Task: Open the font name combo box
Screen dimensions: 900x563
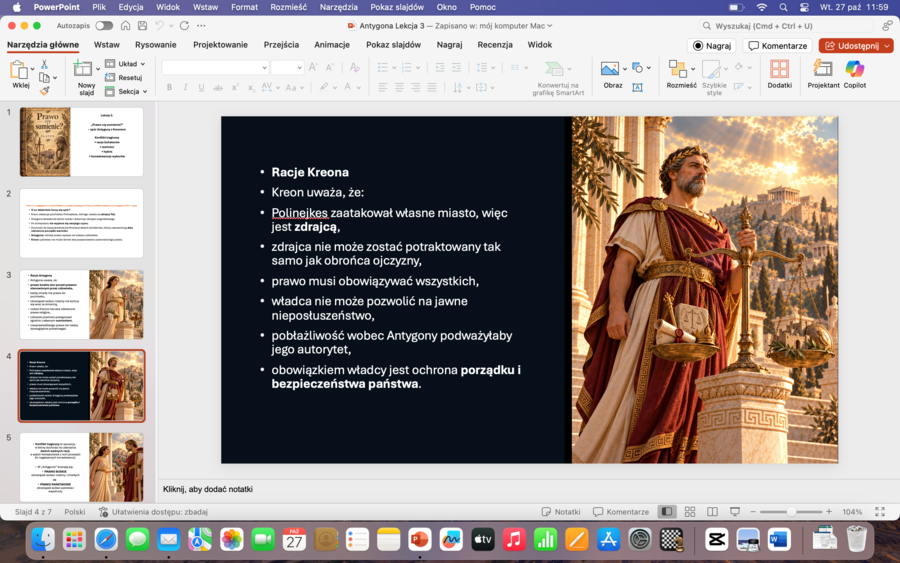Action: 215,68
